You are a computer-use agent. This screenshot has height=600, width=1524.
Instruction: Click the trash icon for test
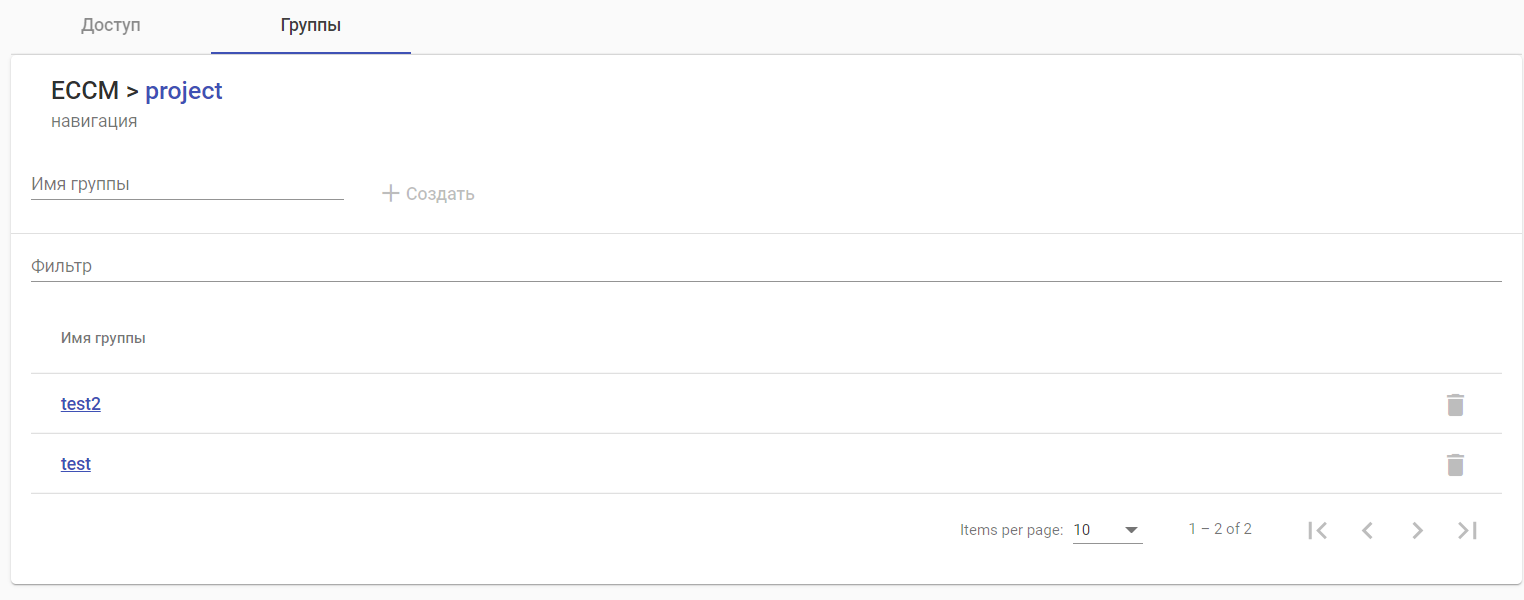pyautogui.click(x=1455, y=465)
